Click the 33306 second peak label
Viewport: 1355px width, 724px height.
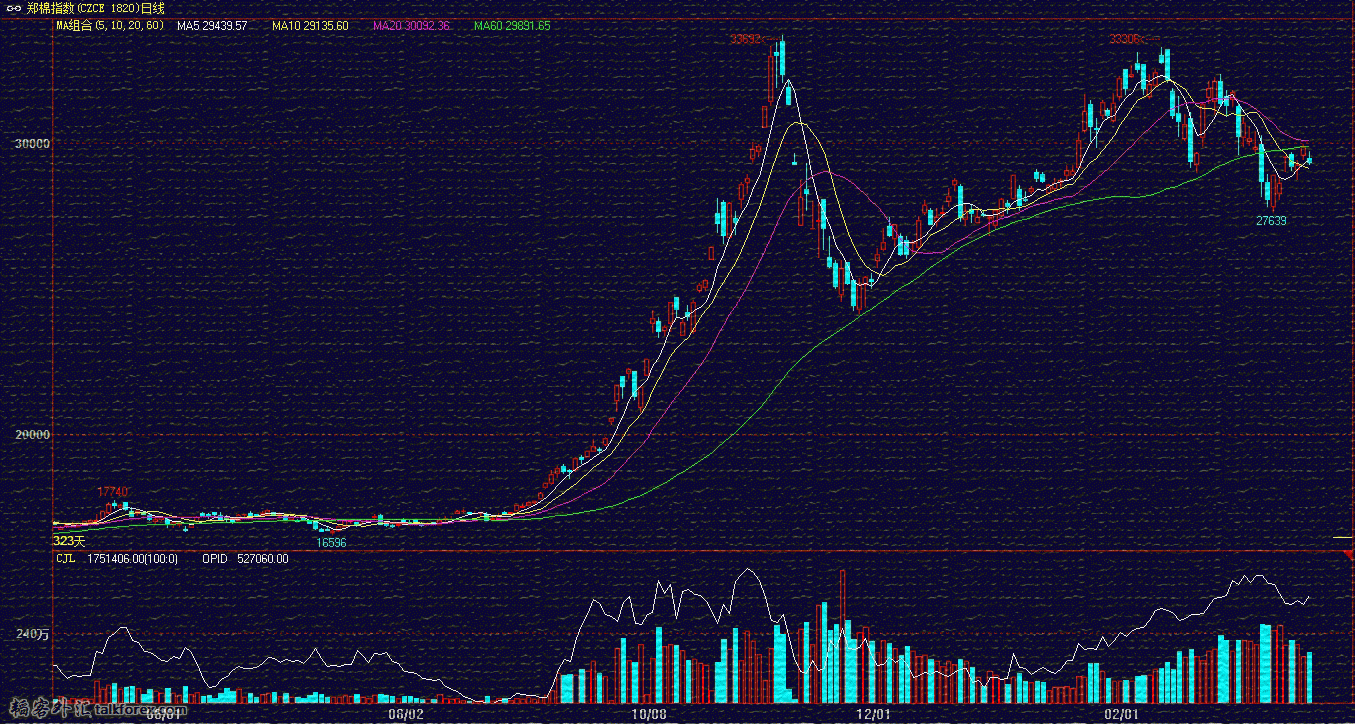coord(1125,39)
